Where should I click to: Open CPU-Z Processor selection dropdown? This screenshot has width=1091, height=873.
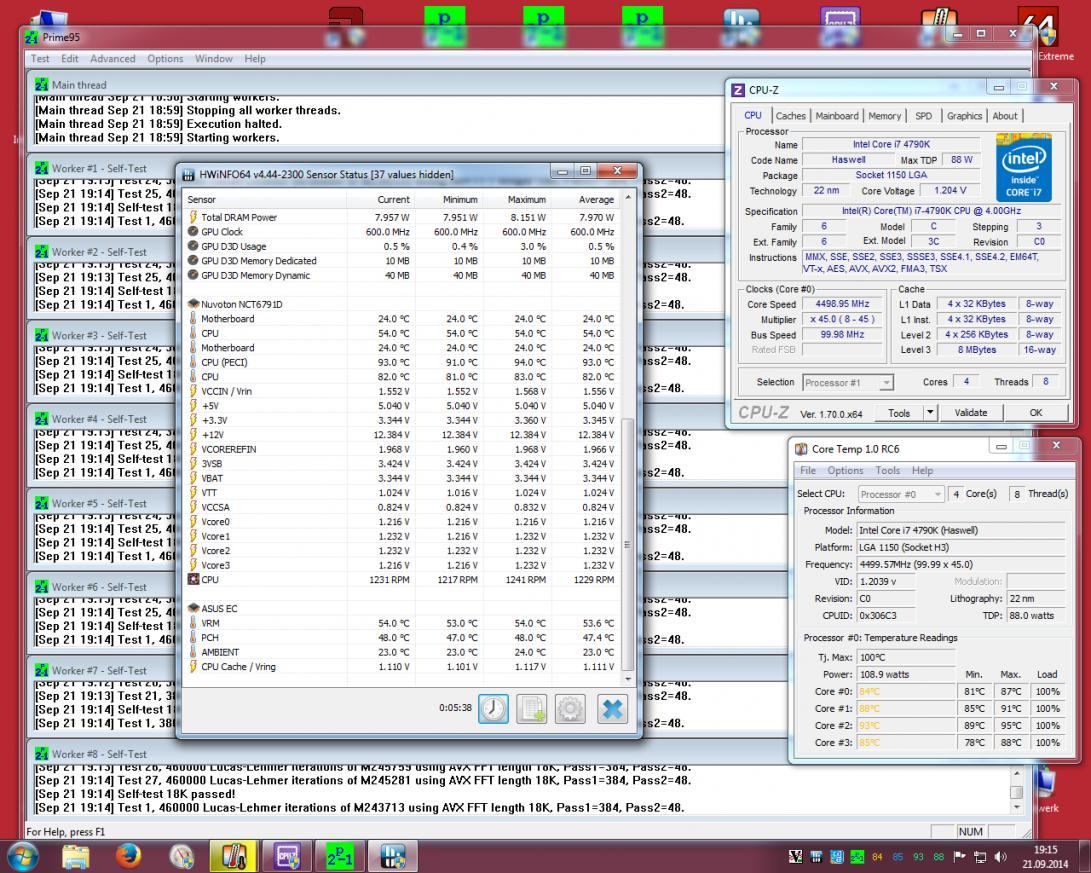coord(847,383)
